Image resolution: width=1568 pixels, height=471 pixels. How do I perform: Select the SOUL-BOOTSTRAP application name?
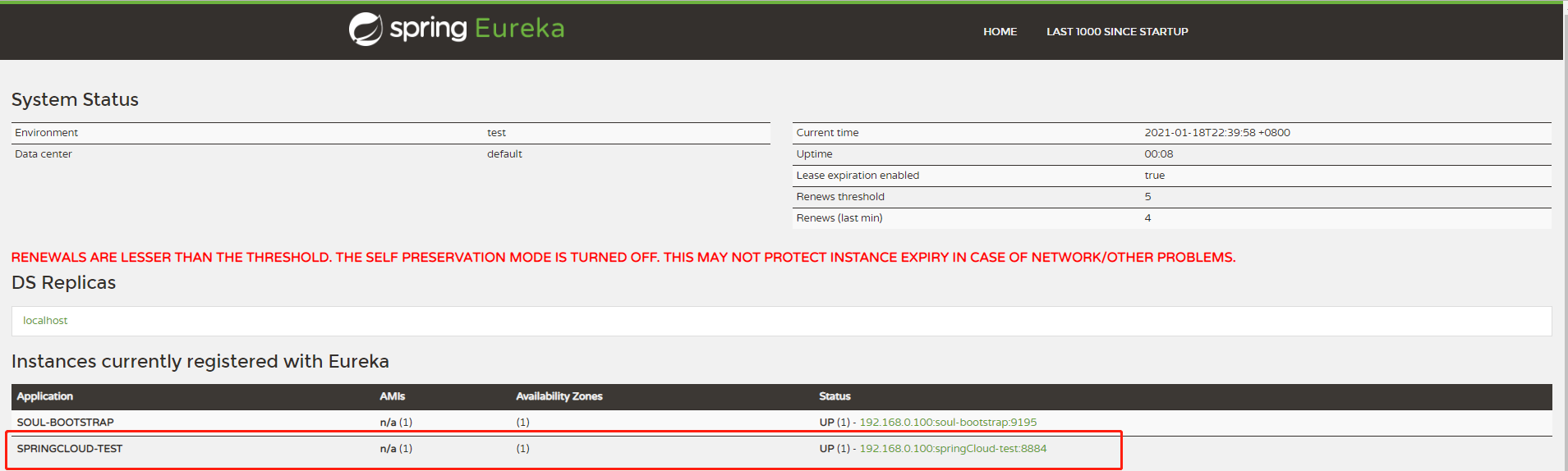[66, 423]
